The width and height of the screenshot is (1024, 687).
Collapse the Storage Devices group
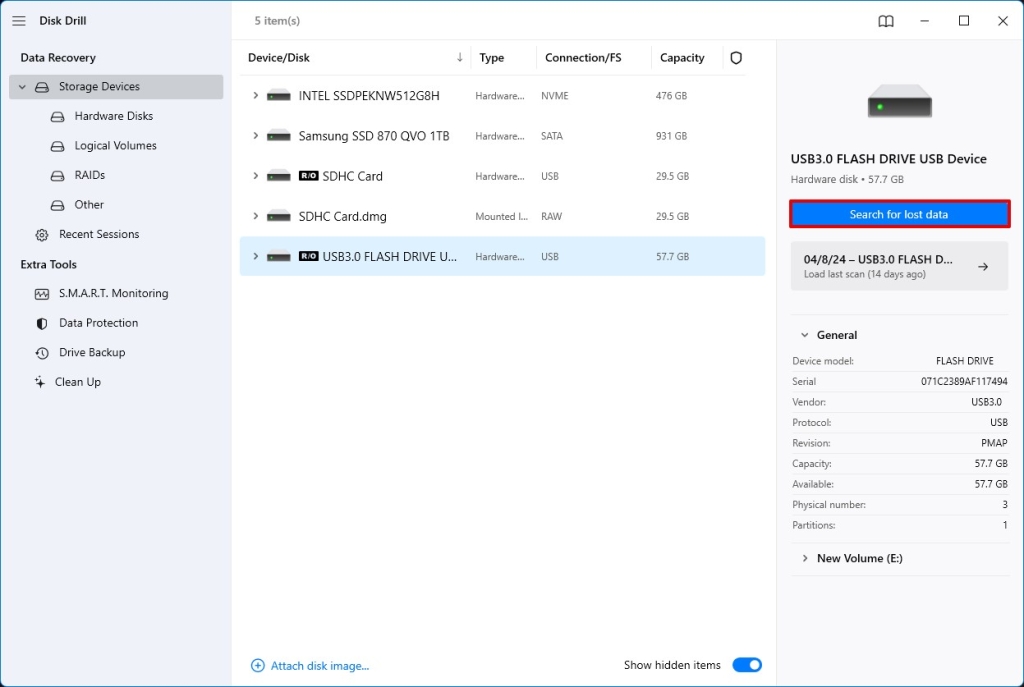pyautogui.click(x=22, y=86)
